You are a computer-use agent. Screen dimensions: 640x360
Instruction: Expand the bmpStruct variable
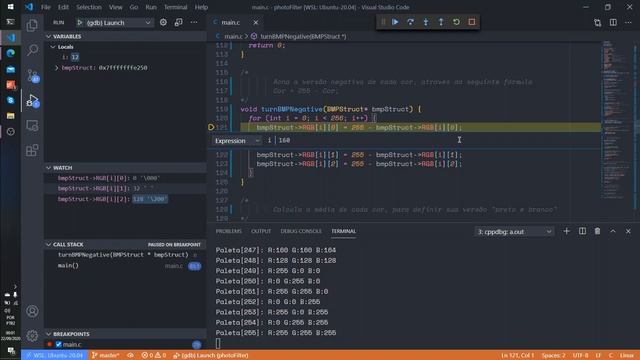57,68
